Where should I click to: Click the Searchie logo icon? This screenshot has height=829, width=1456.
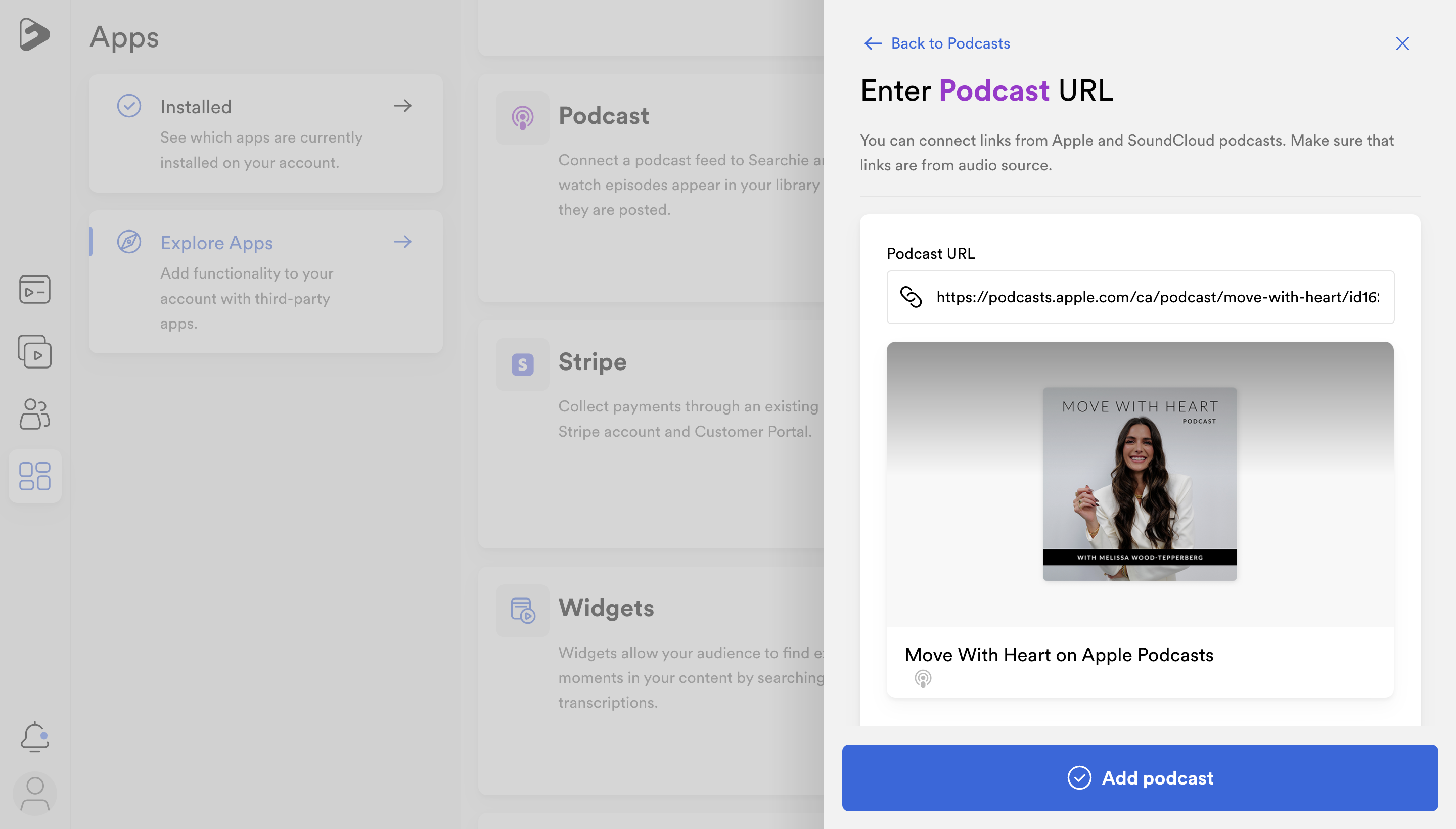(x=34, y=34)
